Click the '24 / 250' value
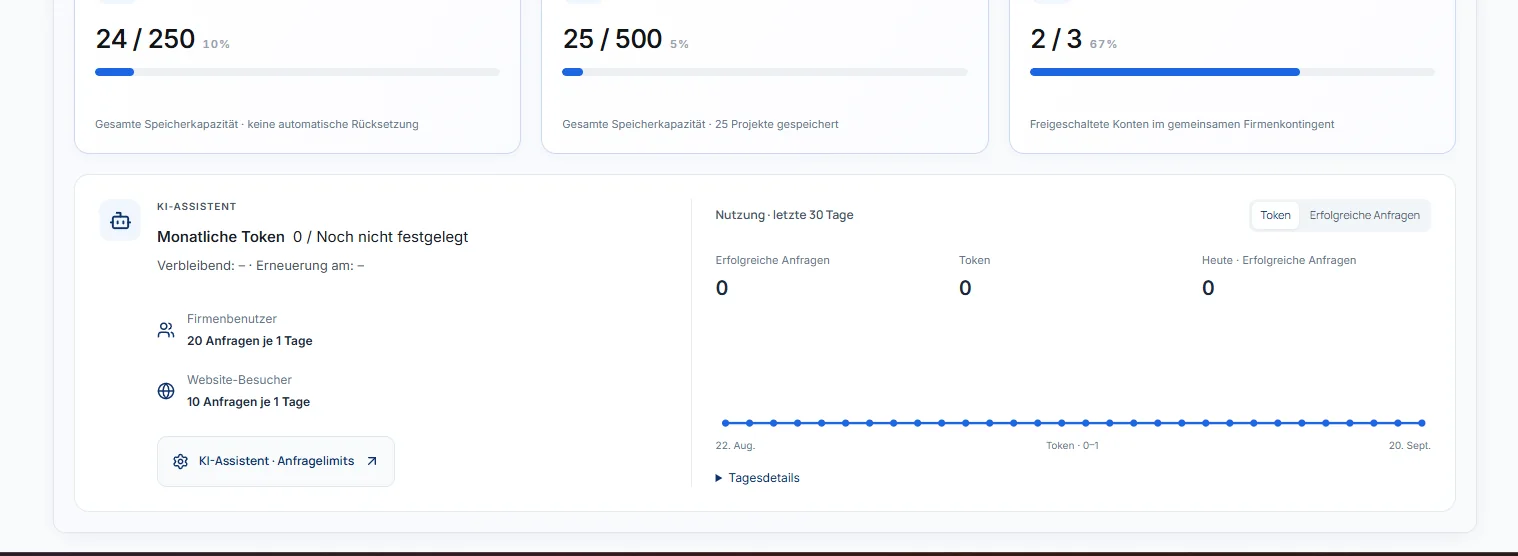The width and height of the screenshot is (1518, 556). [x=145, y=39]
